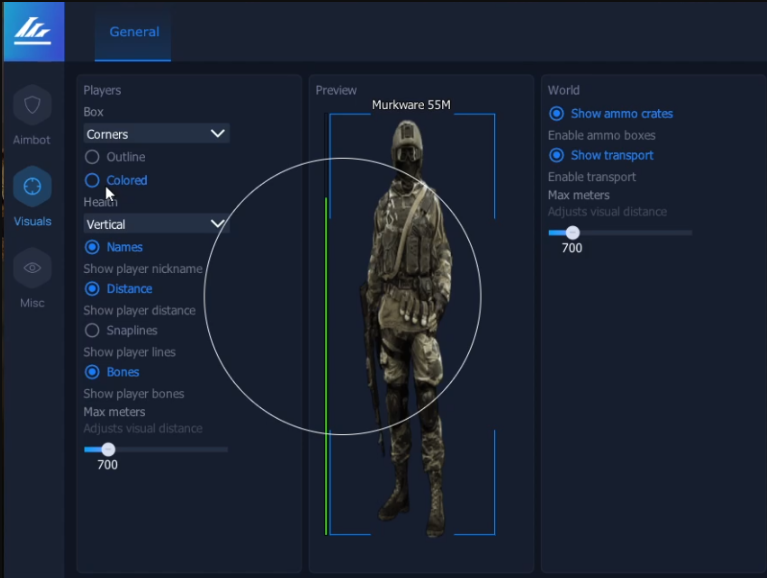
Task: Click the World panel heading
Action: [x=564, y=90]
